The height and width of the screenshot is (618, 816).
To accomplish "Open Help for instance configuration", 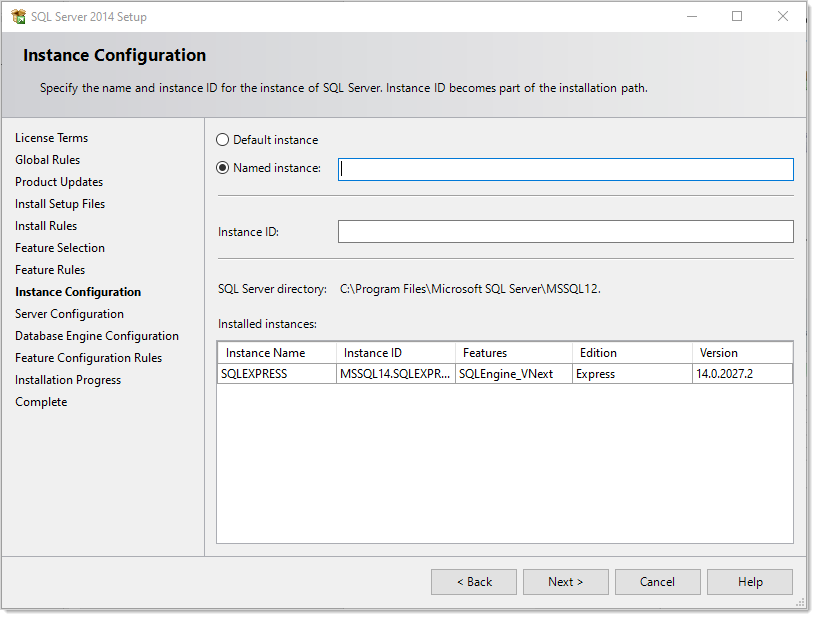I will pos(749,582).
